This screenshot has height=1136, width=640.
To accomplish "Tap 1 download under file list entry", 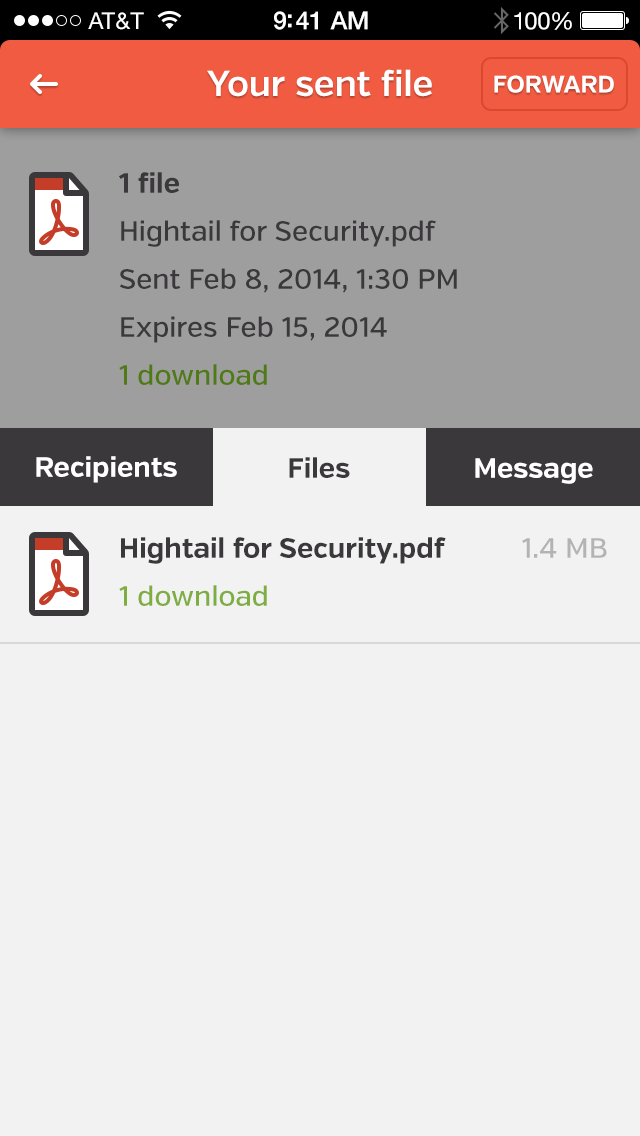I will tap(193, 596).
